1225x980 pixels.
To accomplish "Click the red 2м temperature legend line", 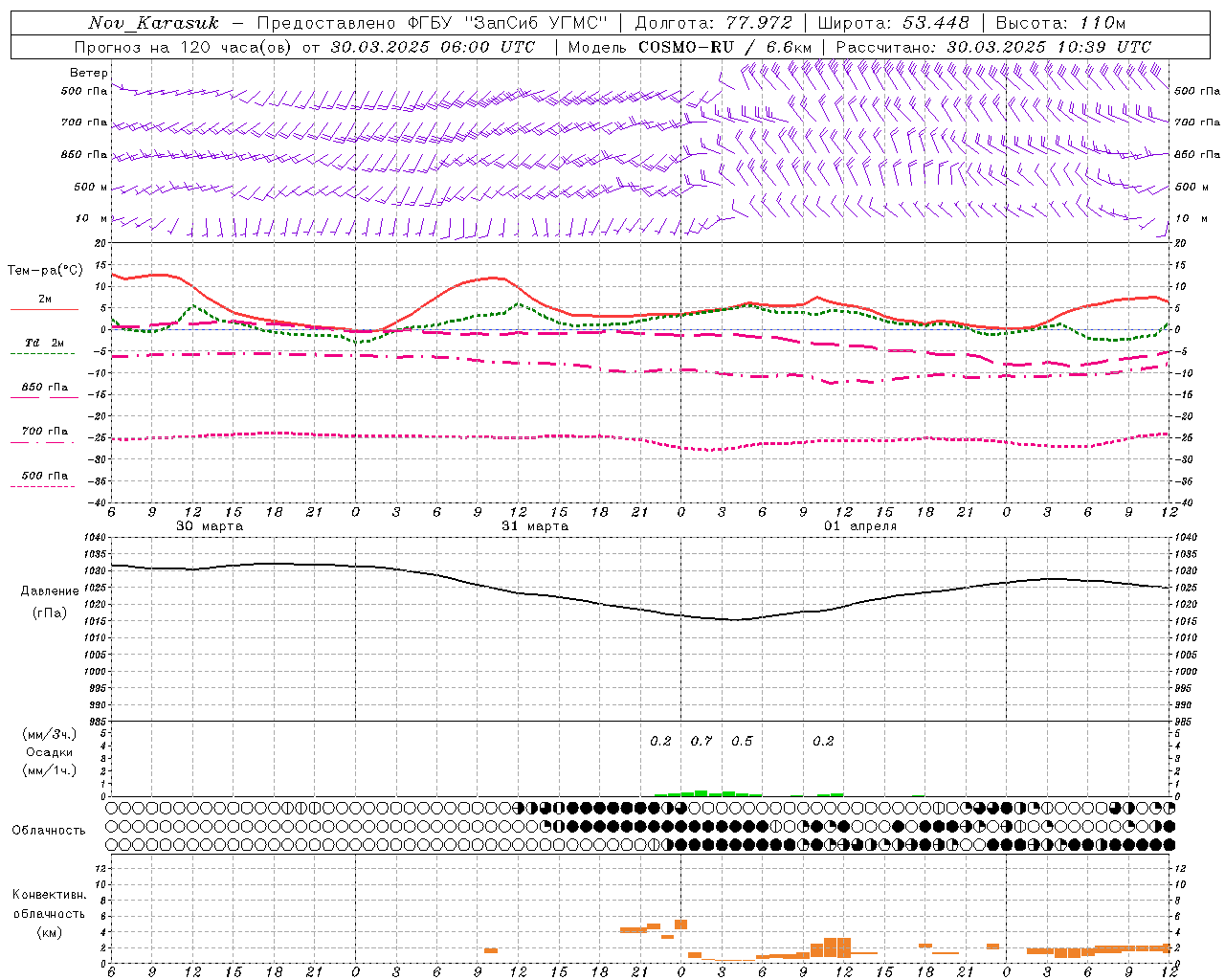I will pos(44,308).
